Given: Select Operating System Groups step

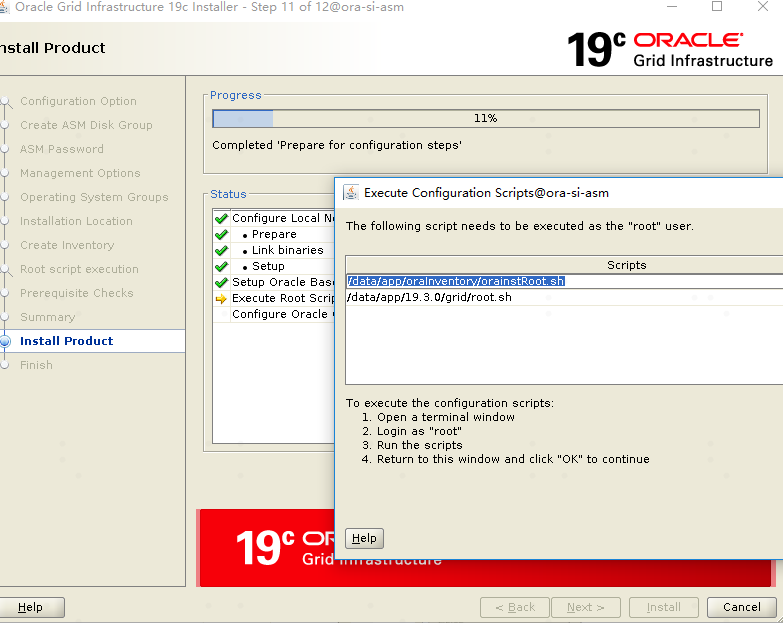Looking at the screenshot, I should 94,197.
